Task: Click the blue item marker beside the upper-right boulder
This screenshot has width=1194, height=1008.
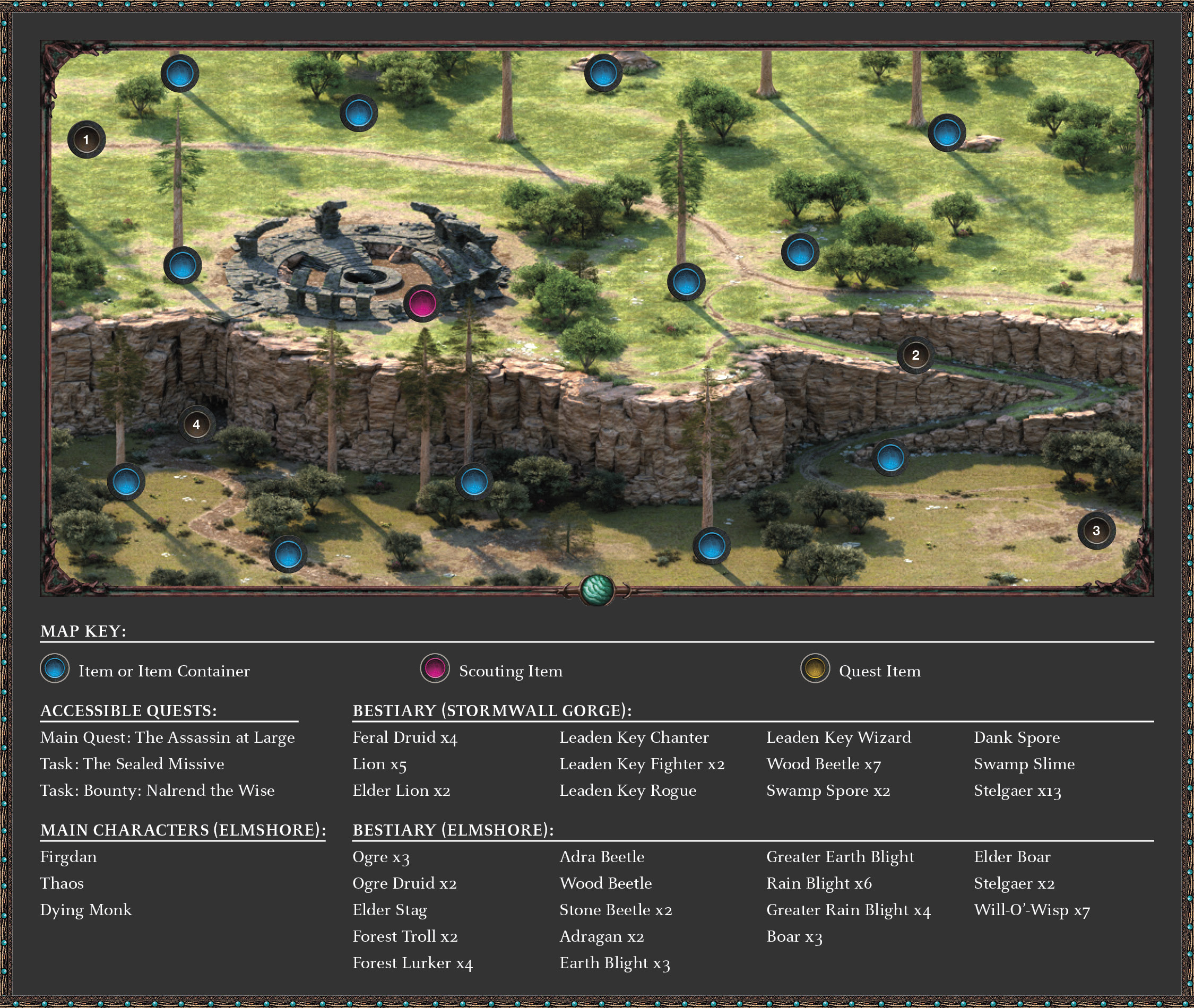Action: (x=947, y=133)
